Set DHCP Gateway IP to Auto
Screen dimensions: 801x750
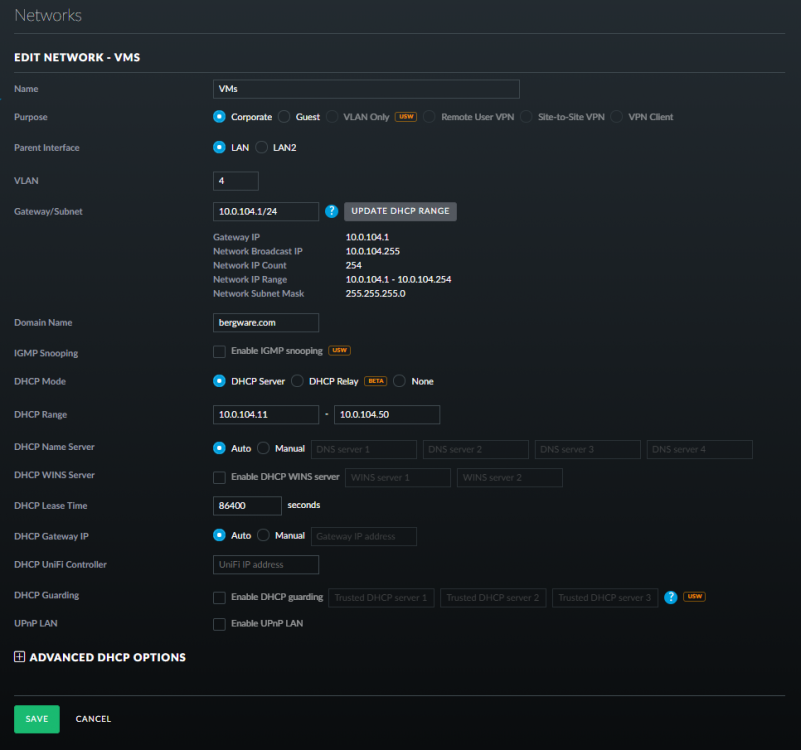[x=219, y=535]
